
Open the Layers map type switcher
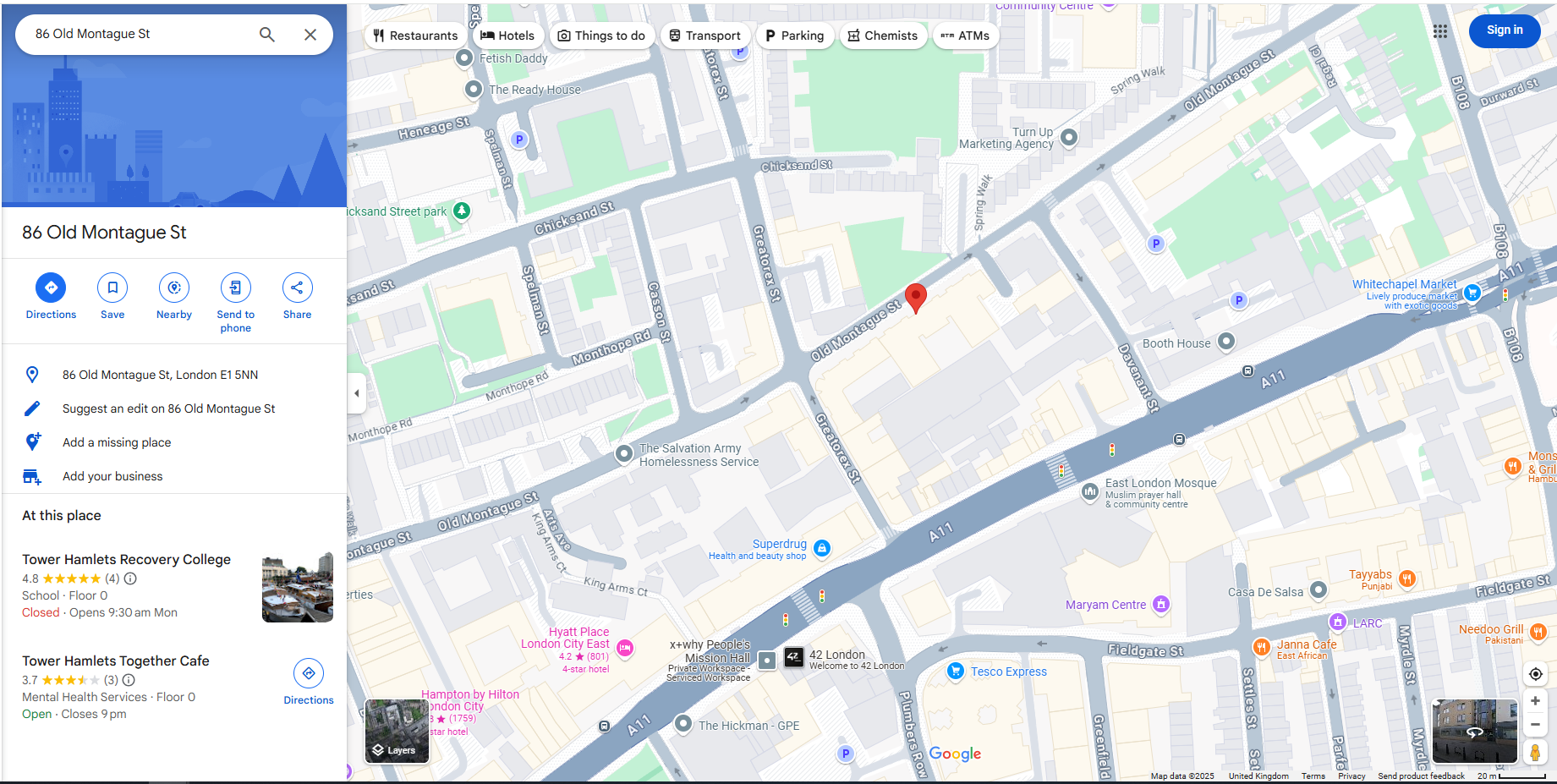[x=397, y=732]
